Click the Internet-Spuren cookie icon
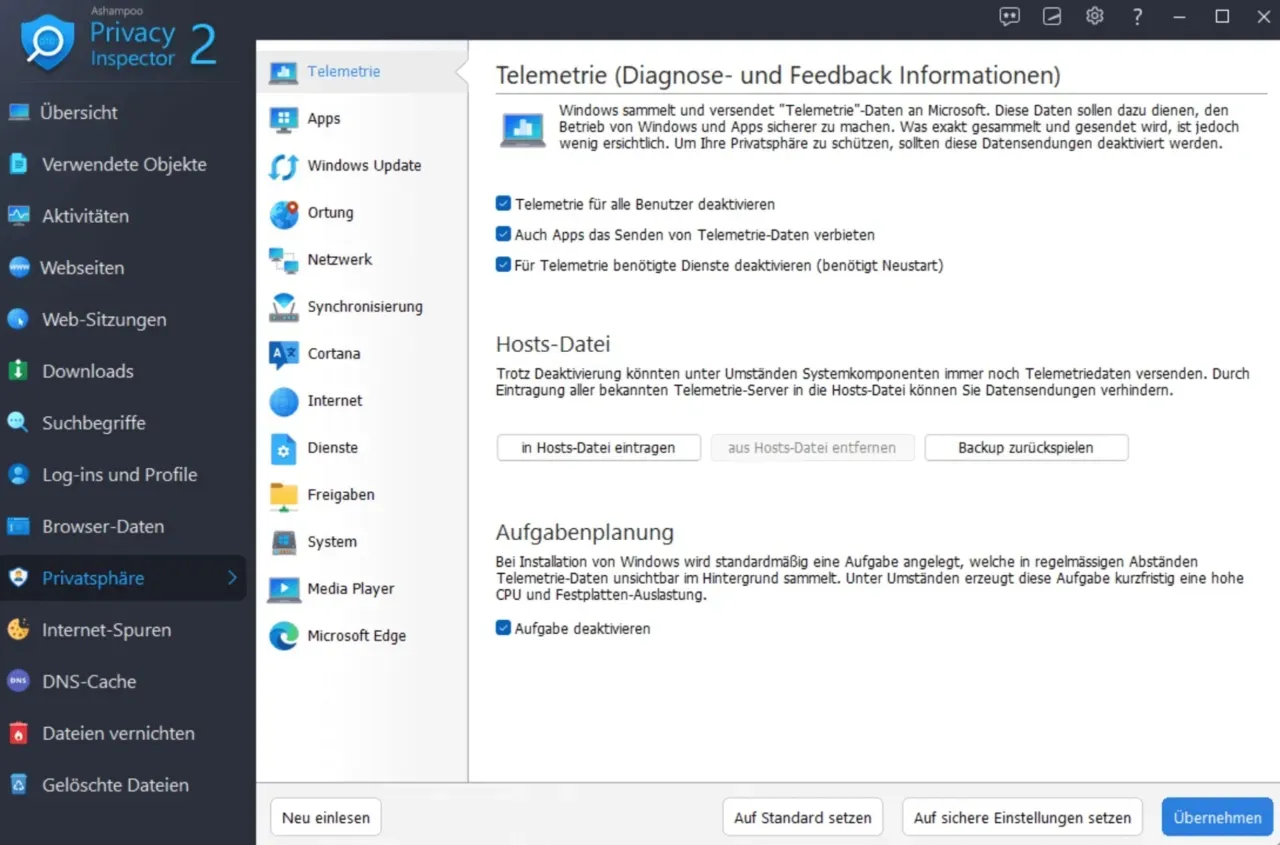This screenshot has width=1280, height=845. (18, 630)
